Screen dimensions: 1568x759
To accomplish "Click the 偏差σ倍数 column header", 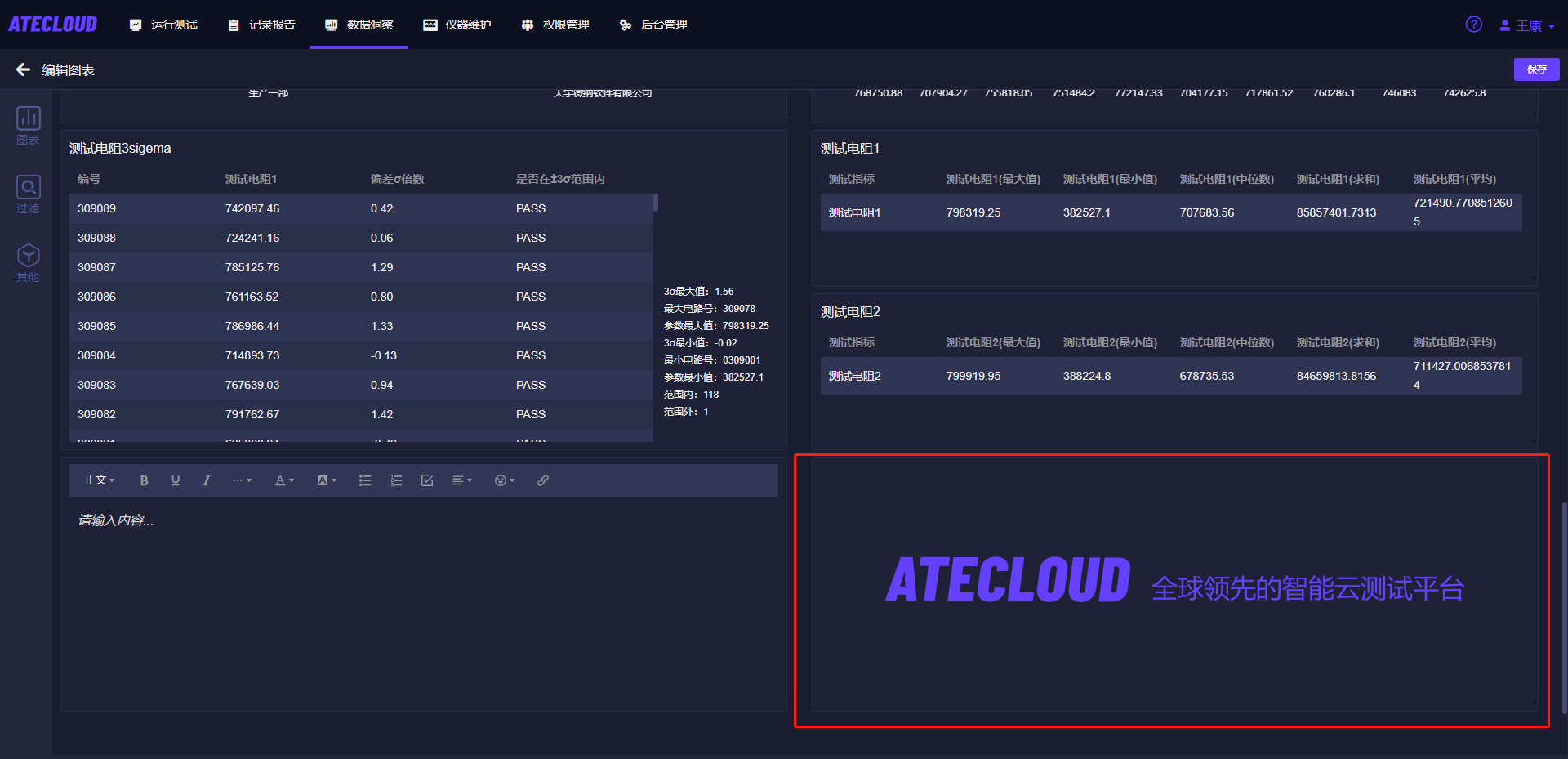I will pyautogui.click(x=398, y=179).
